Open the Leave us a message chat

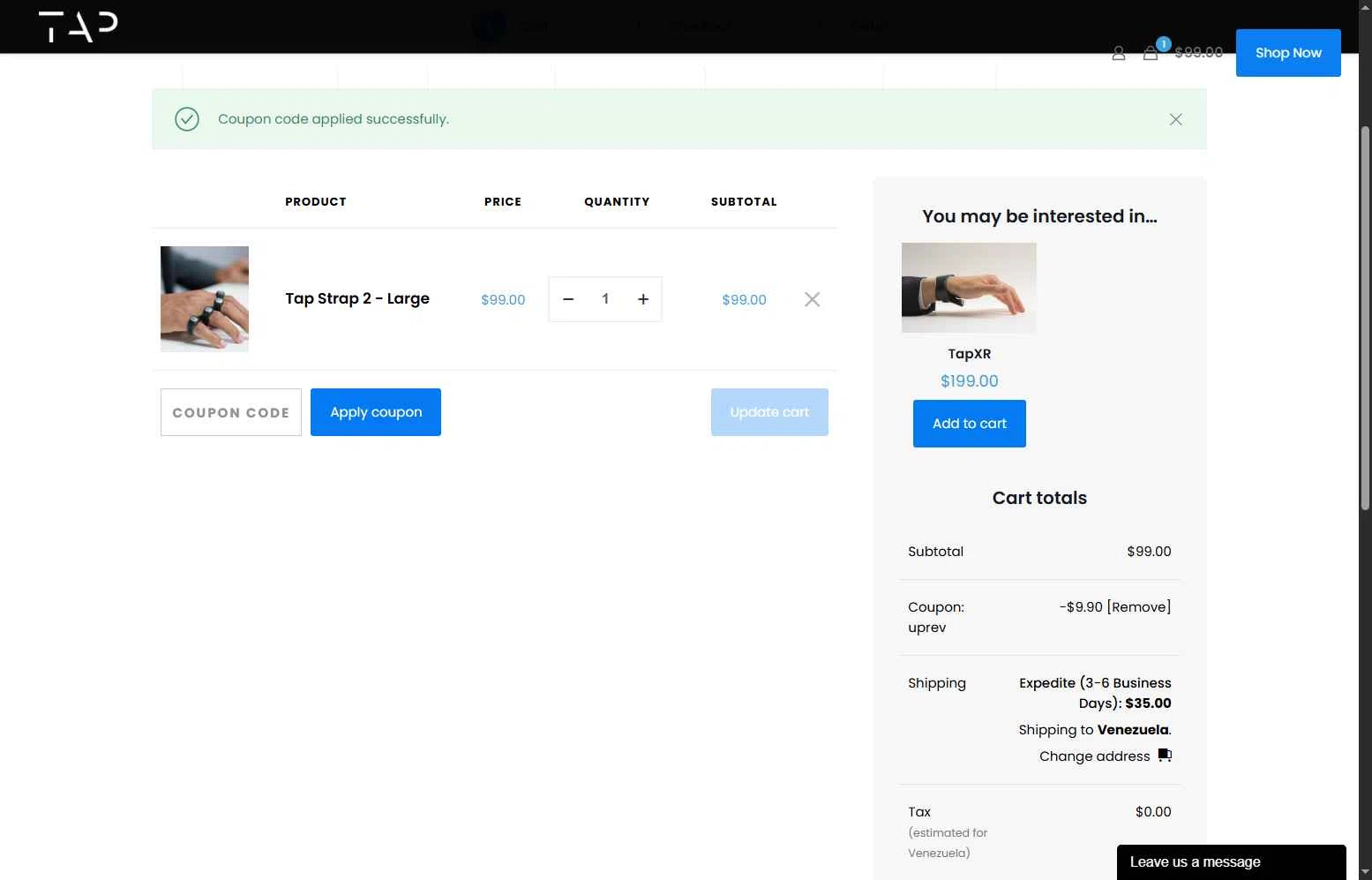1232,862
